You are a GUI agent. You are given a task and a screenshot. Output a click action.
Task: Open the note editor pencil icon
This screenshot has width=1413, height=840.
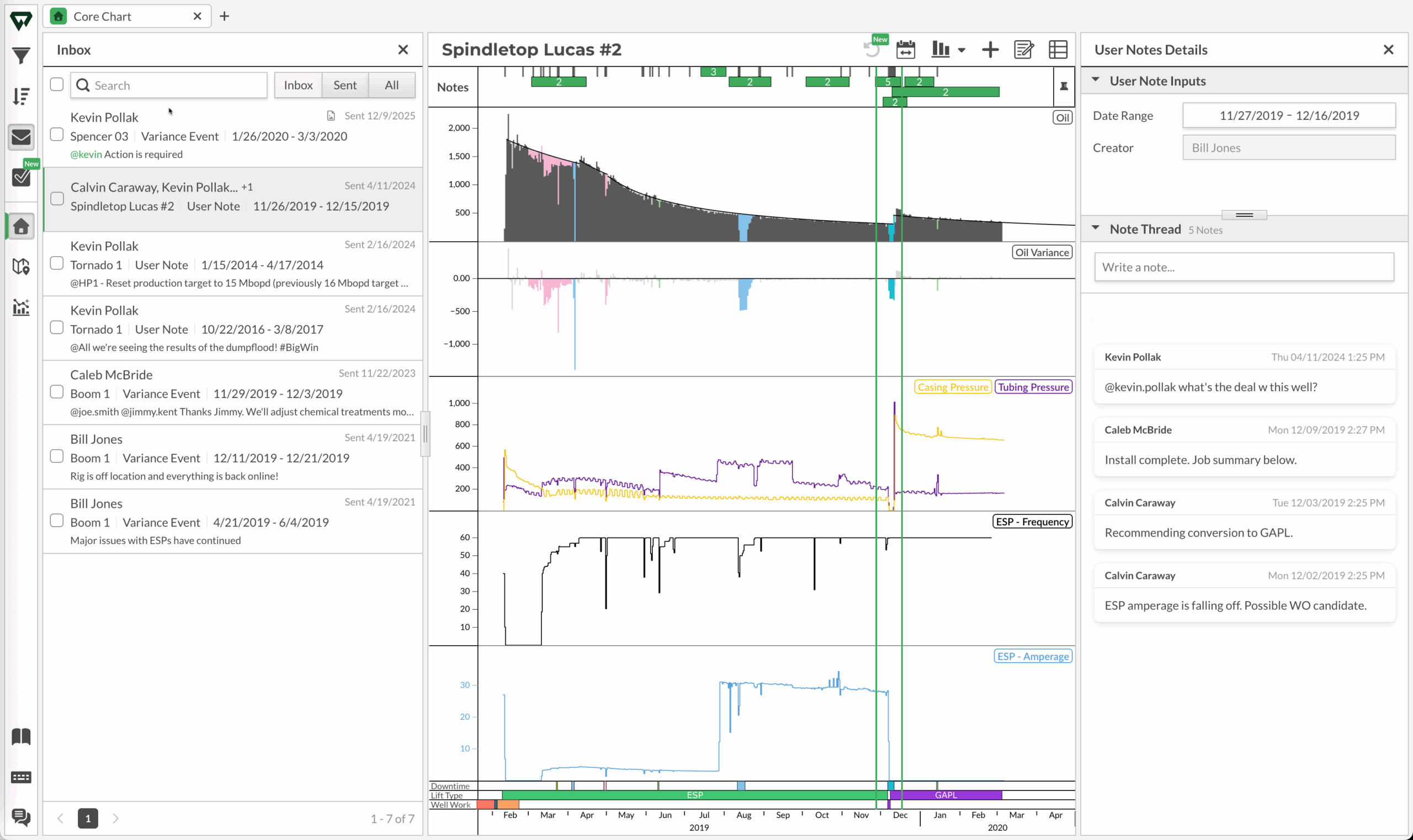1023,50
